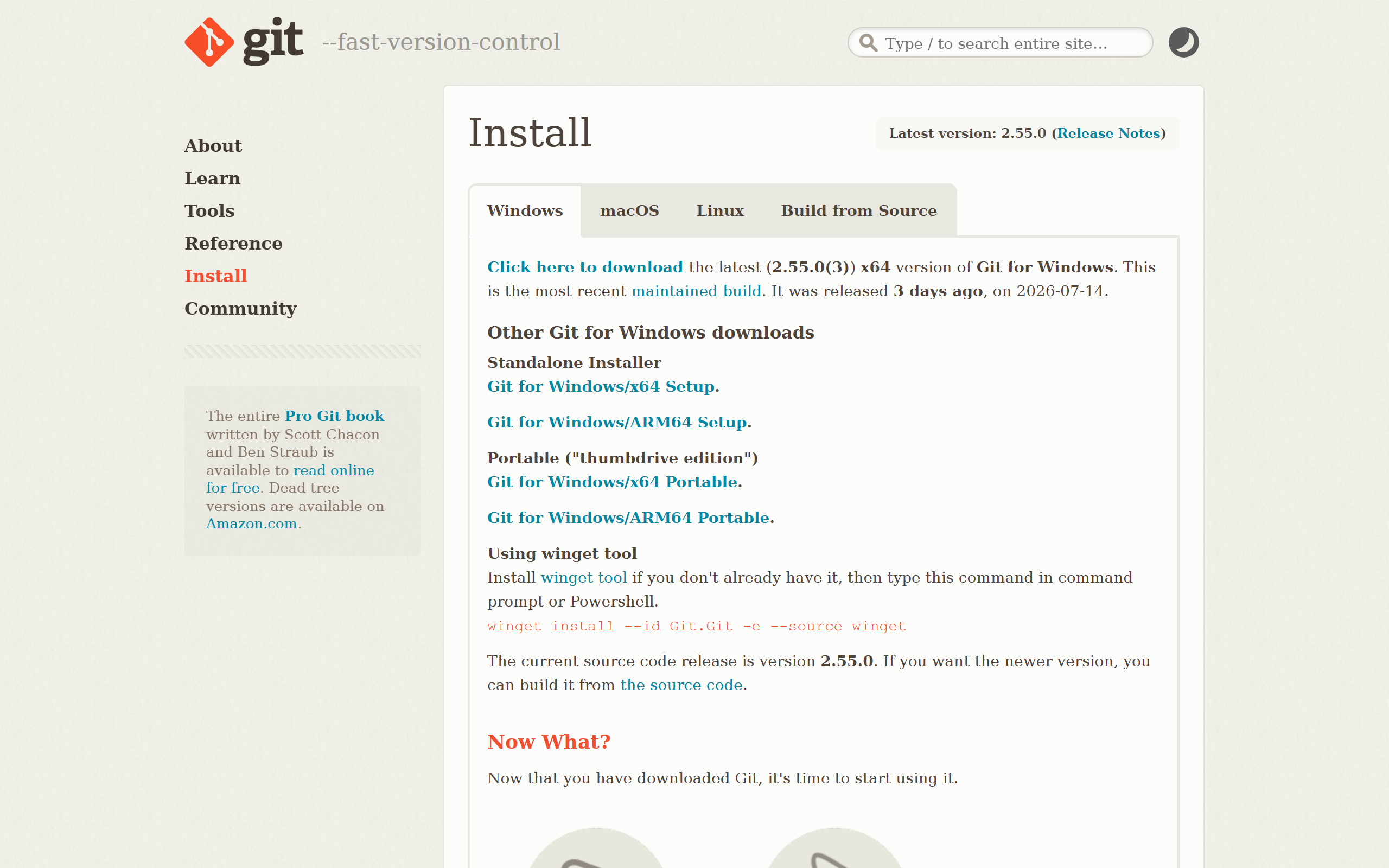
Task: Click the 'Latest version: 2.55.0' text
Action: (x=967, y=133)
